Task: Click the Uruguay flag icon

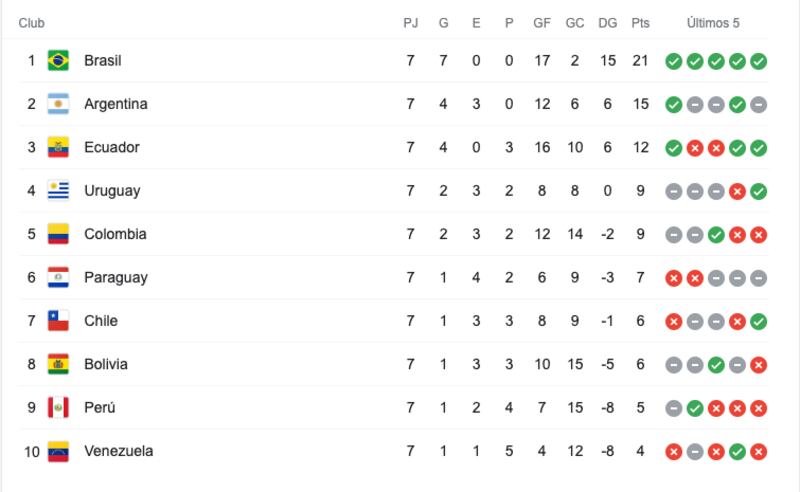Action: pos(58,190)
